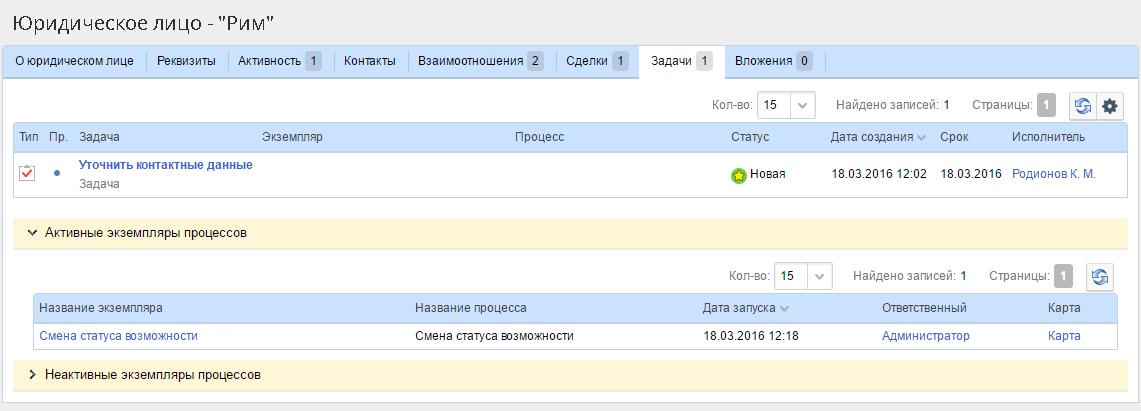Image resolution: width=1141 pixels, height=411 pixels.
Task: Collapse 'Активные экземпляры процессов' section
Action: pyautogui.click(x=33, y=233)
